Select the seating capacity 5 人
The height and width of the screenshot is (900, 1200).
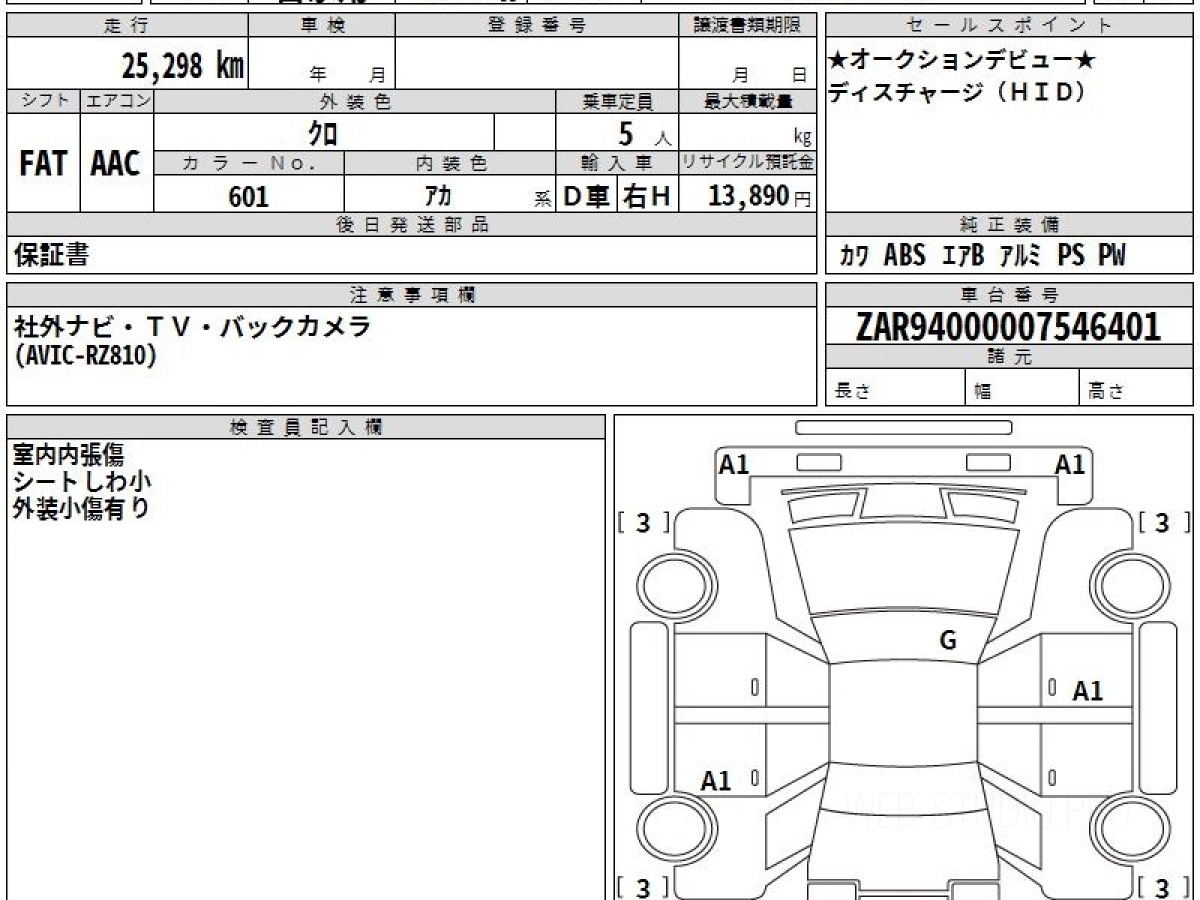643,134
